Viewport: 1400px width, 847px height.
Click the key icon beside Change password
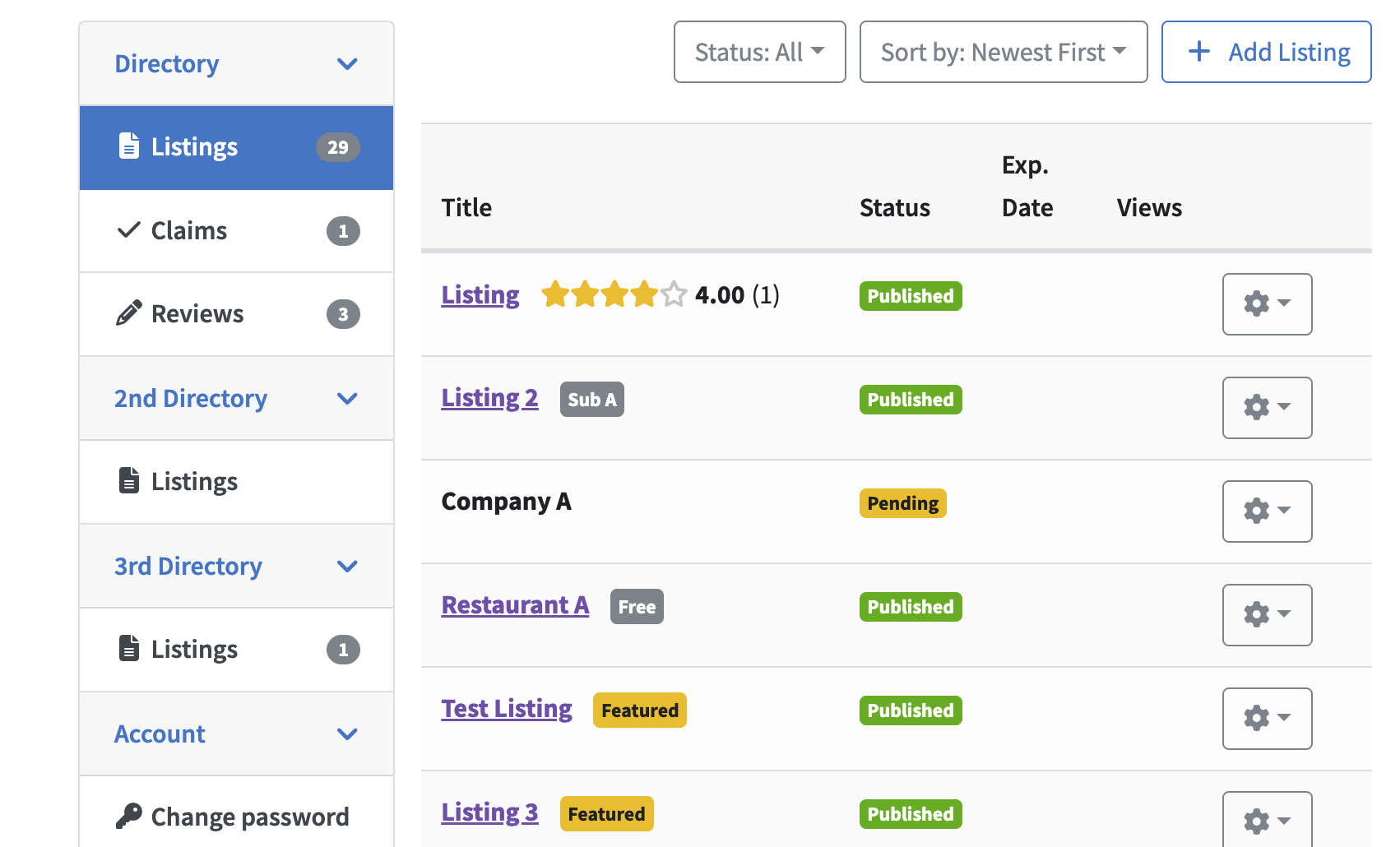128,816
